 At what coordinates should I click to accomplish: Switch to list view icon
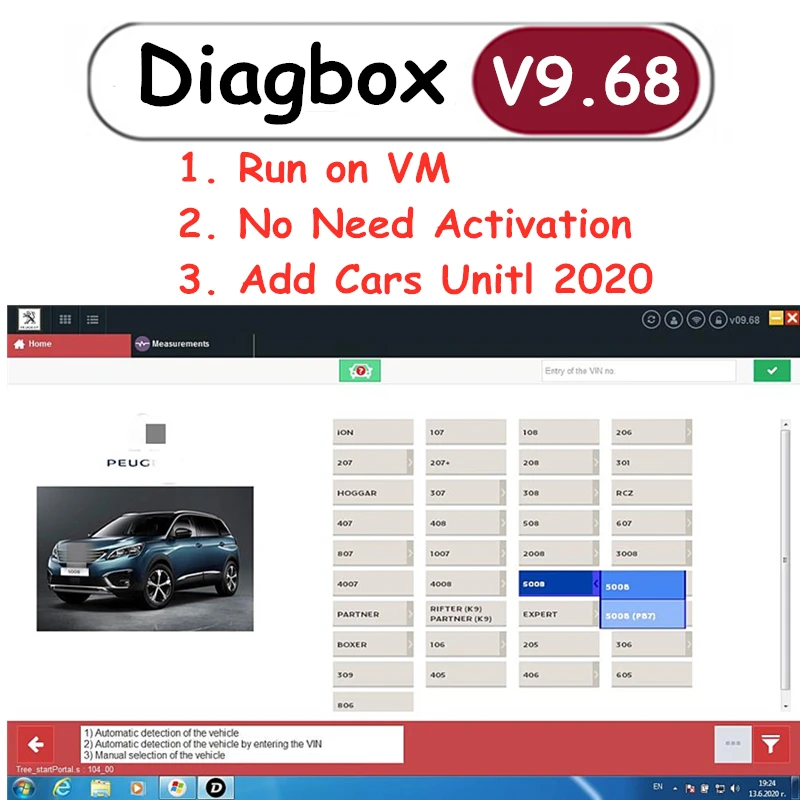pos(92,320)
